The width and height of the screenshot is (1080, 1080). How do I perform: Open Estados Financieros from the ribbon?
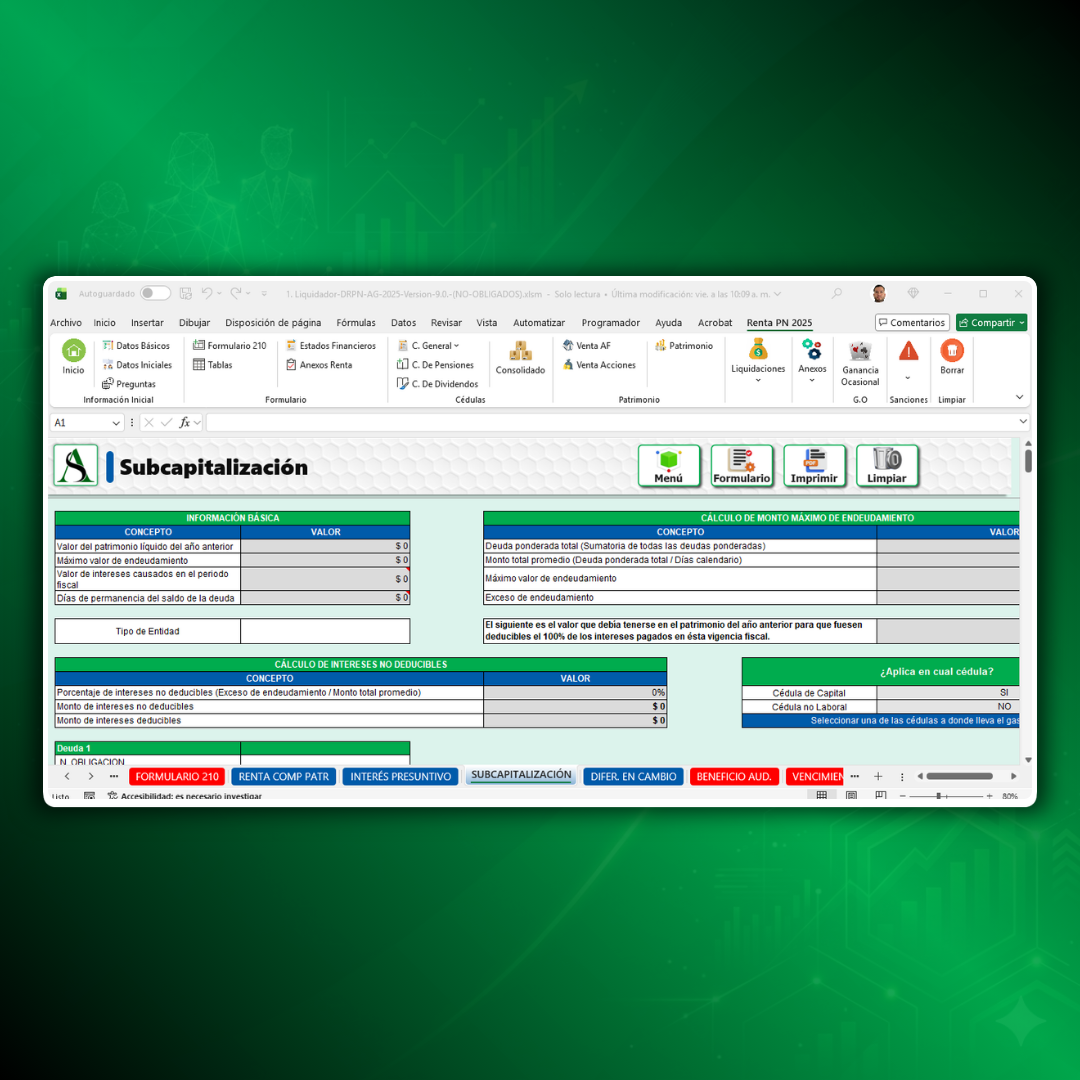(331, 346)
